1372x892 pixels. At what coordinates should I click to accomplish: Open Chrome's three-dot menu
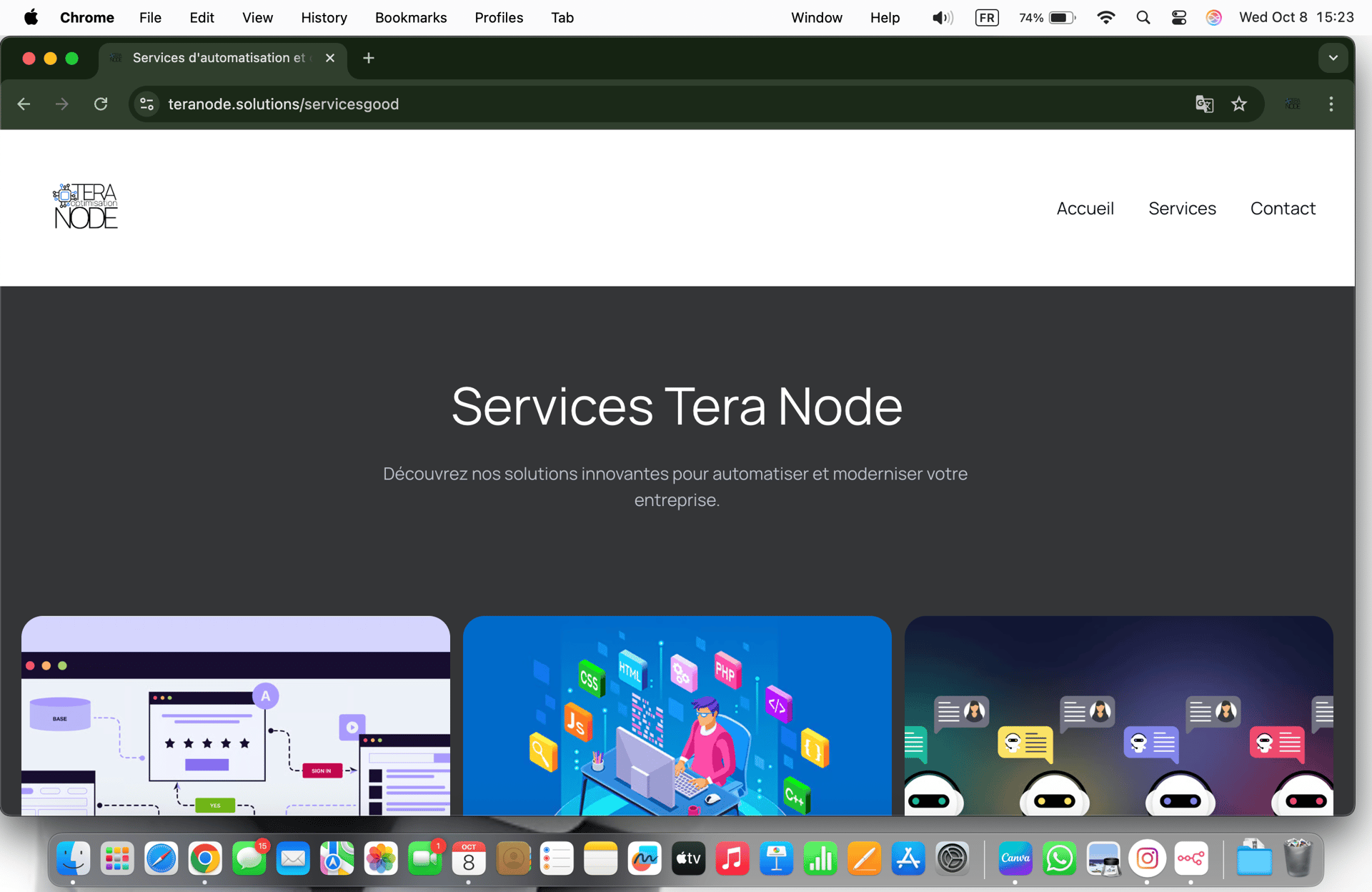pyautogui.click(x=1331, y=104)
